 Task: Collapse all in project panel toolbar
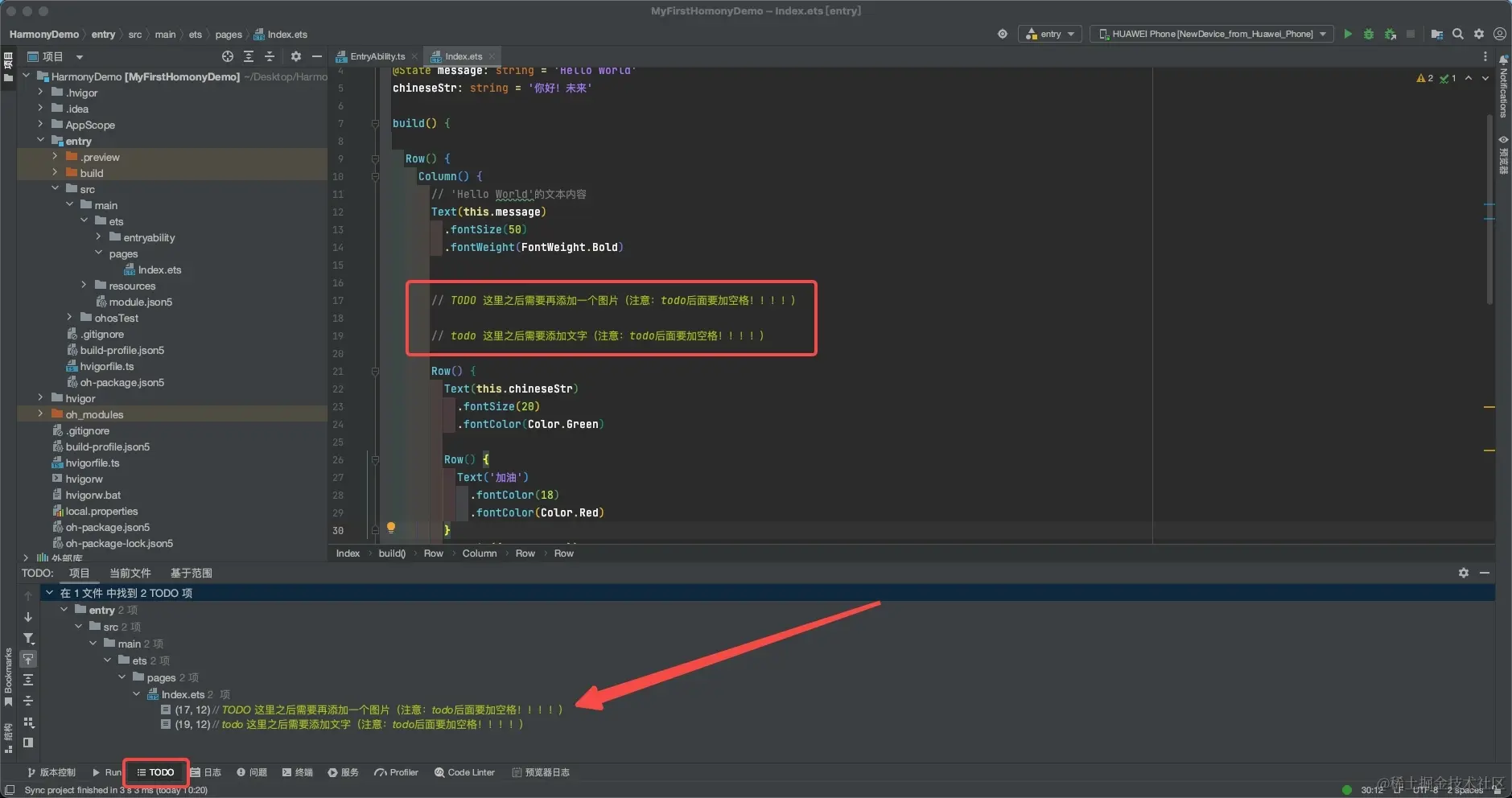pos(270,56)
